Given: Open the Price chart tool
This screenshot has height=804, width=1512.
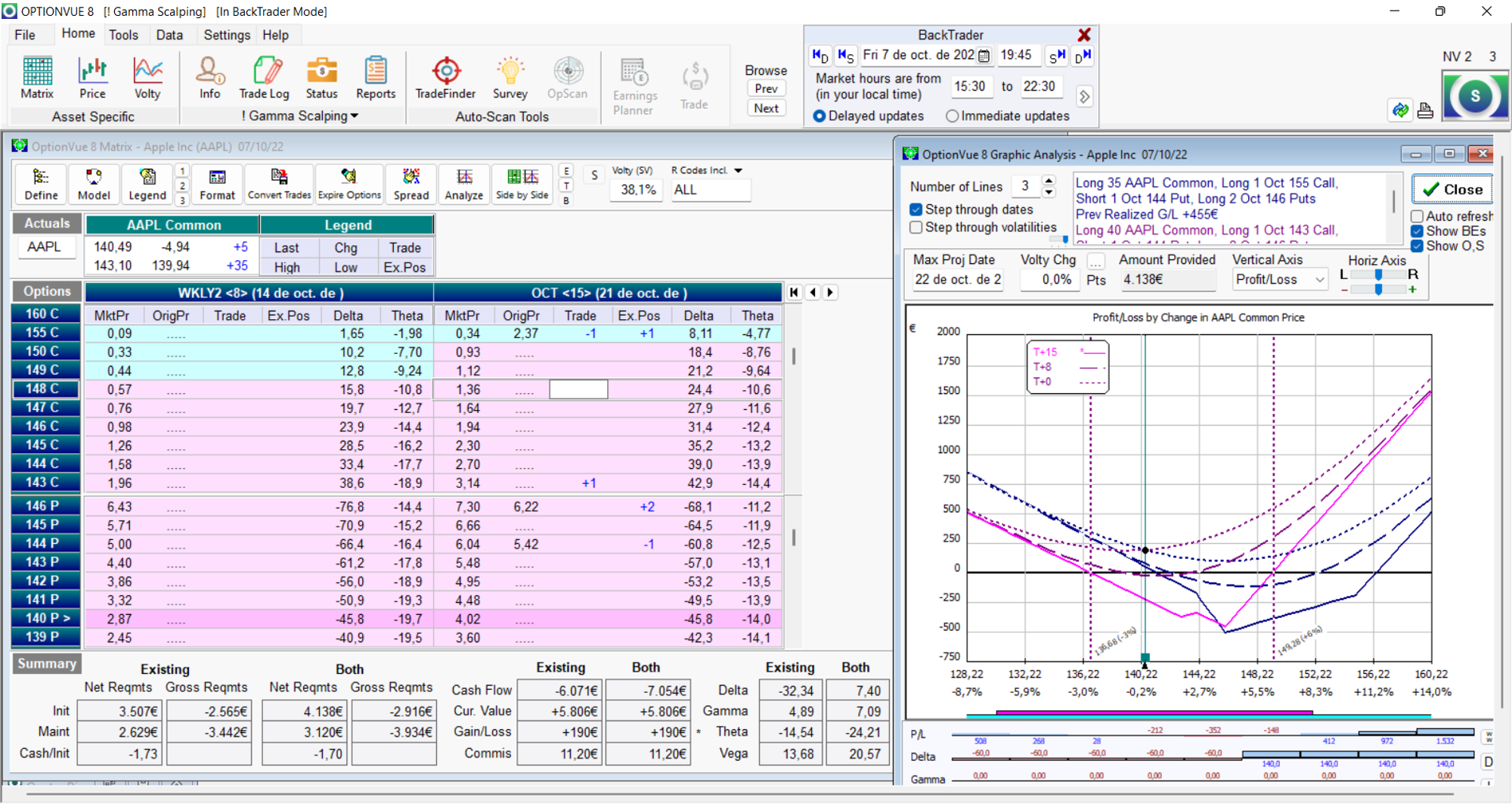Looking at the screenshot, I should pos(92,78).
